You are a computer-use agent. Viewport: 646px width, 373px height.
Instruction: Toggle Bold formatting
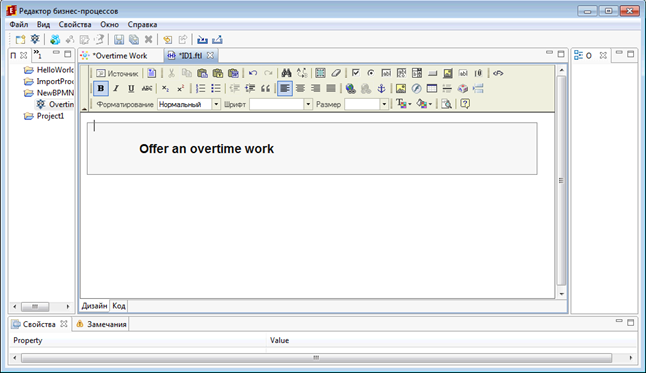[x=101, y=89]
